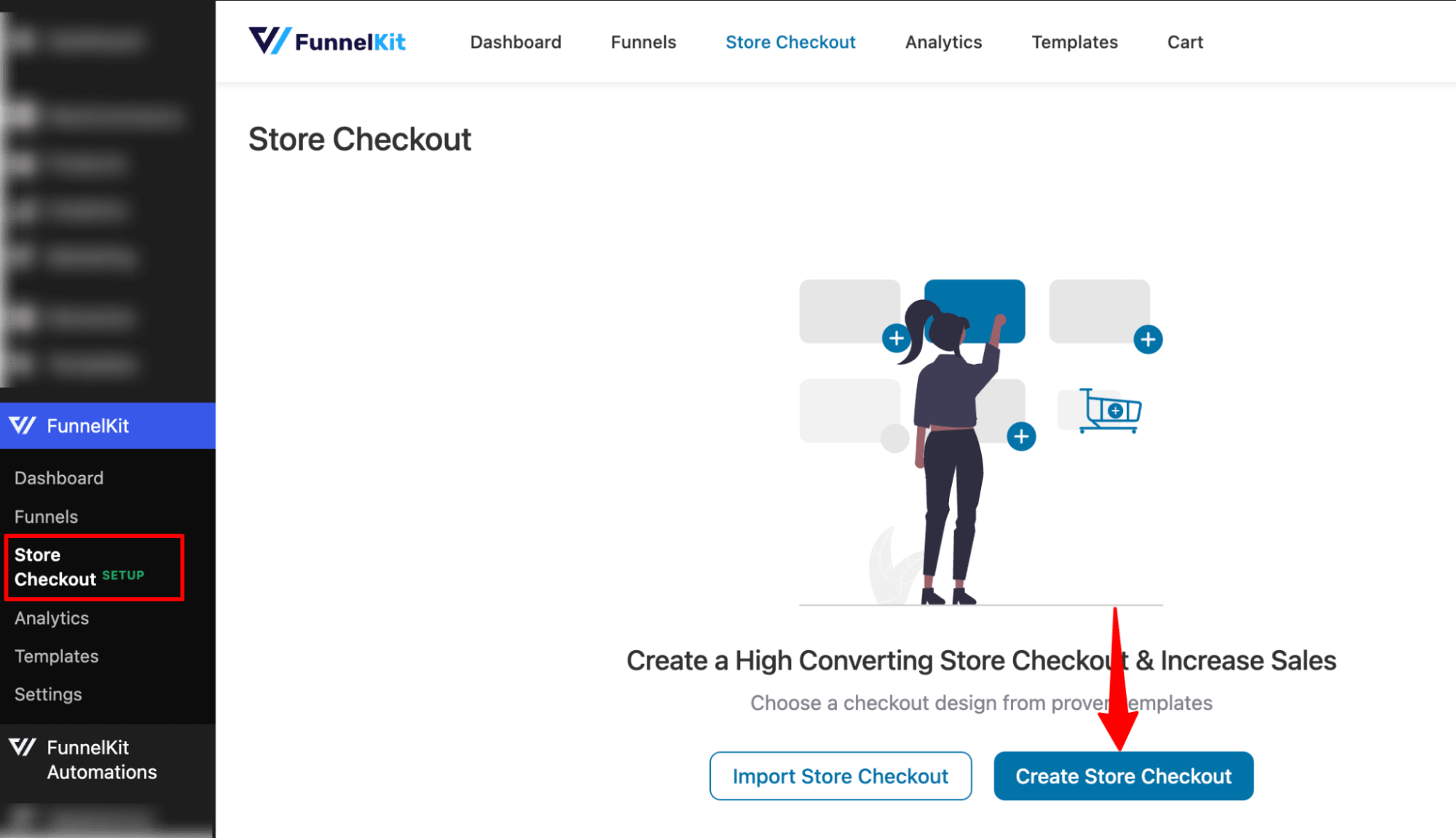Expand the Funnels menu in sidebar

pos(46,517)
